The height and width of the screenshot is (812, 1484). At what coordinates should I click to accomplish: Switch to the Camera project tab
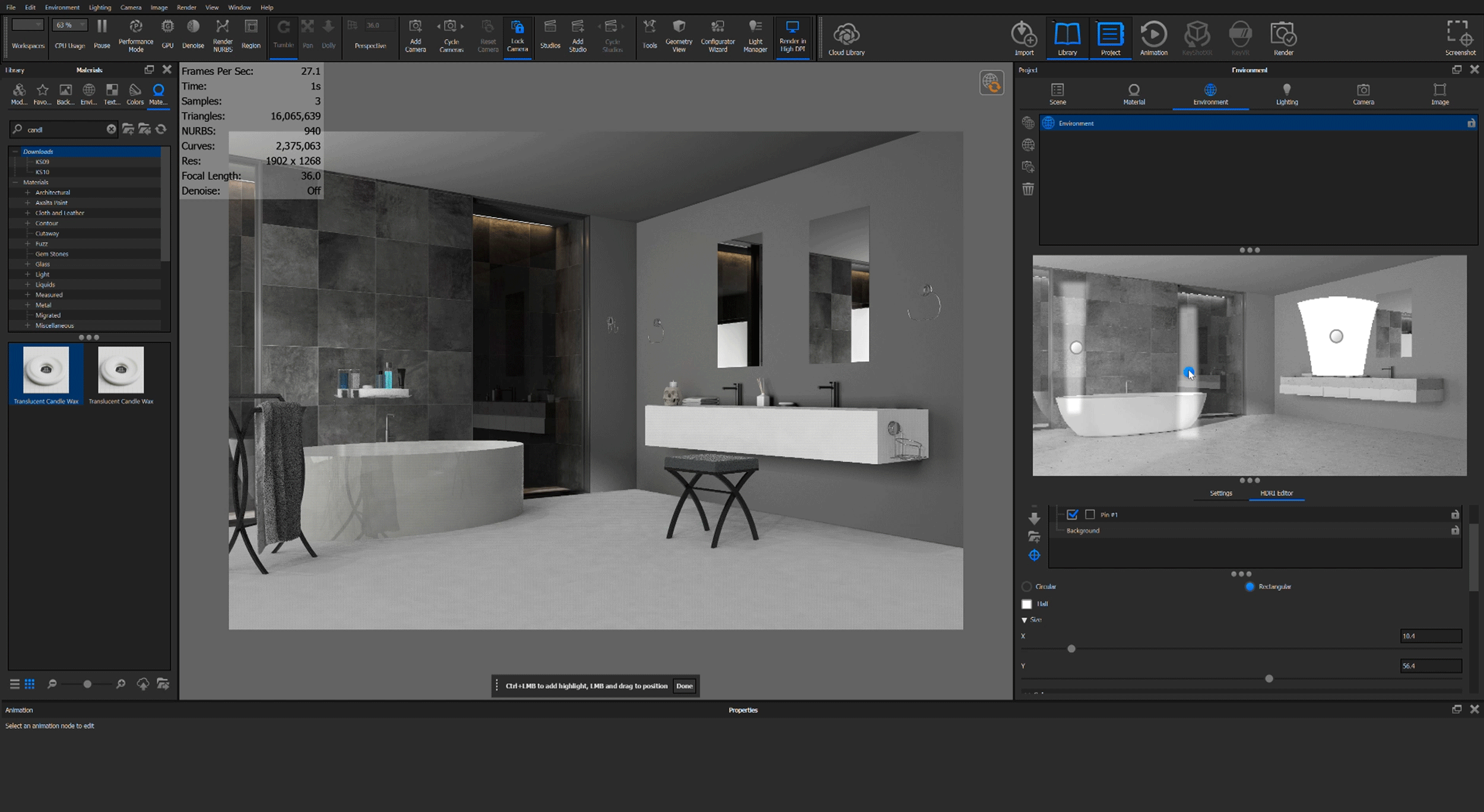pyautogui.click(x=1363, y=94)
